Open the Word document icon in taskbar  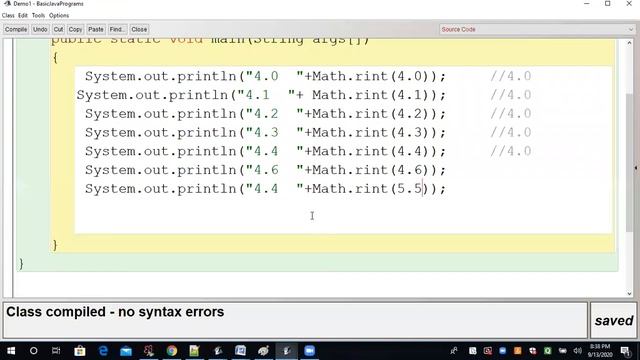[240, 351]
